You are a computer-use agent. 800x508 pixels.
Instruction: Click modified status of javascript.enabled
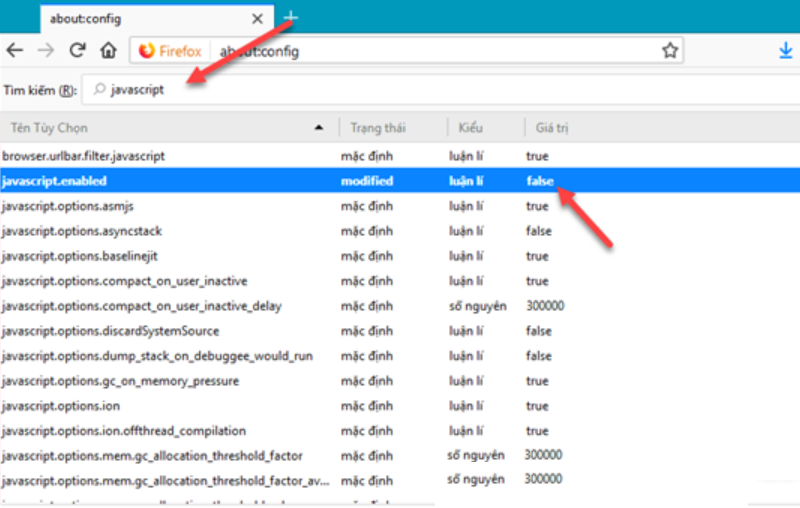(367, 181)
